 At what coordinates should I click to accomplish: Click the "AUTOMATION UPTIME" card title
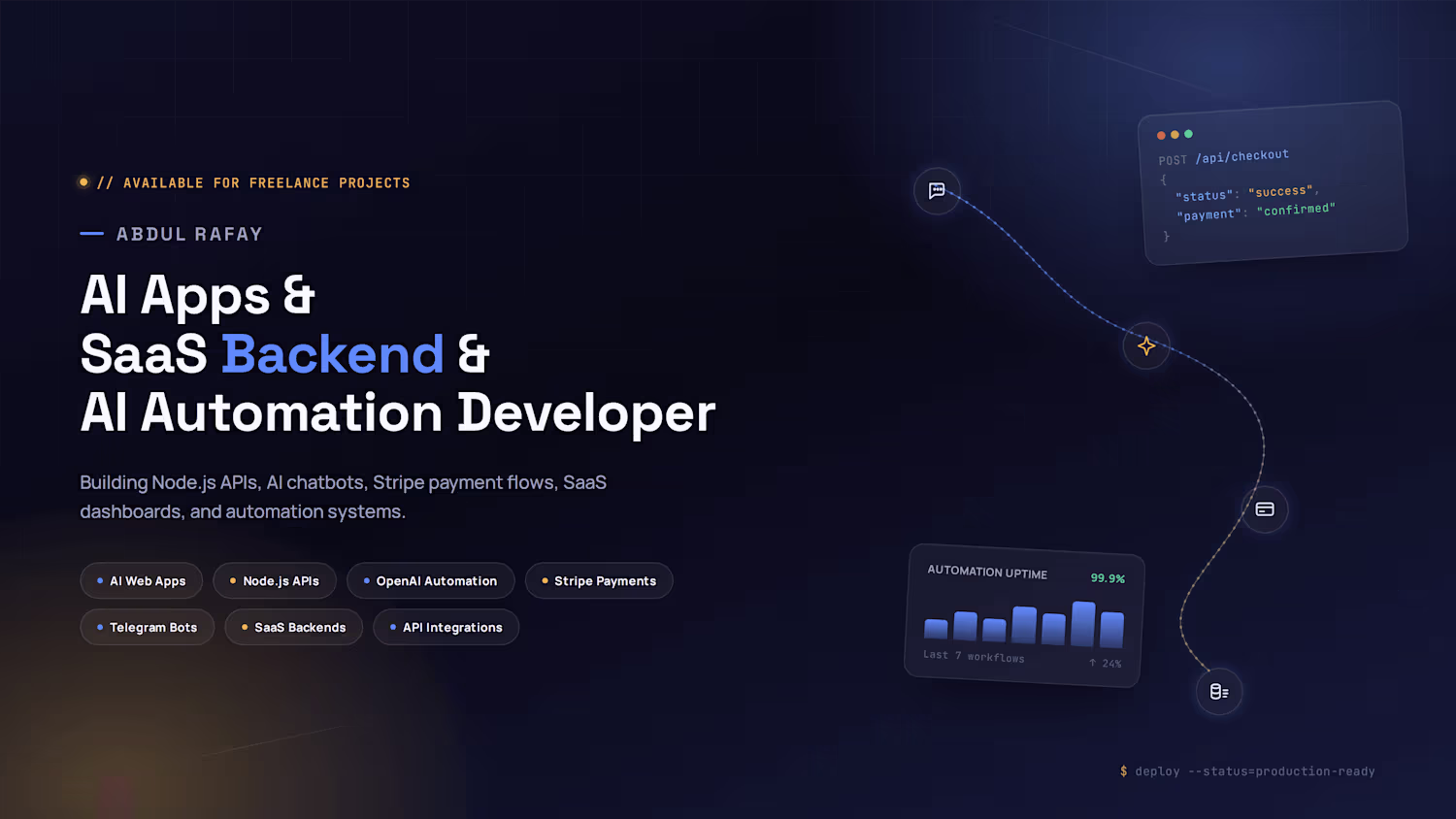(x=987, y=572)
